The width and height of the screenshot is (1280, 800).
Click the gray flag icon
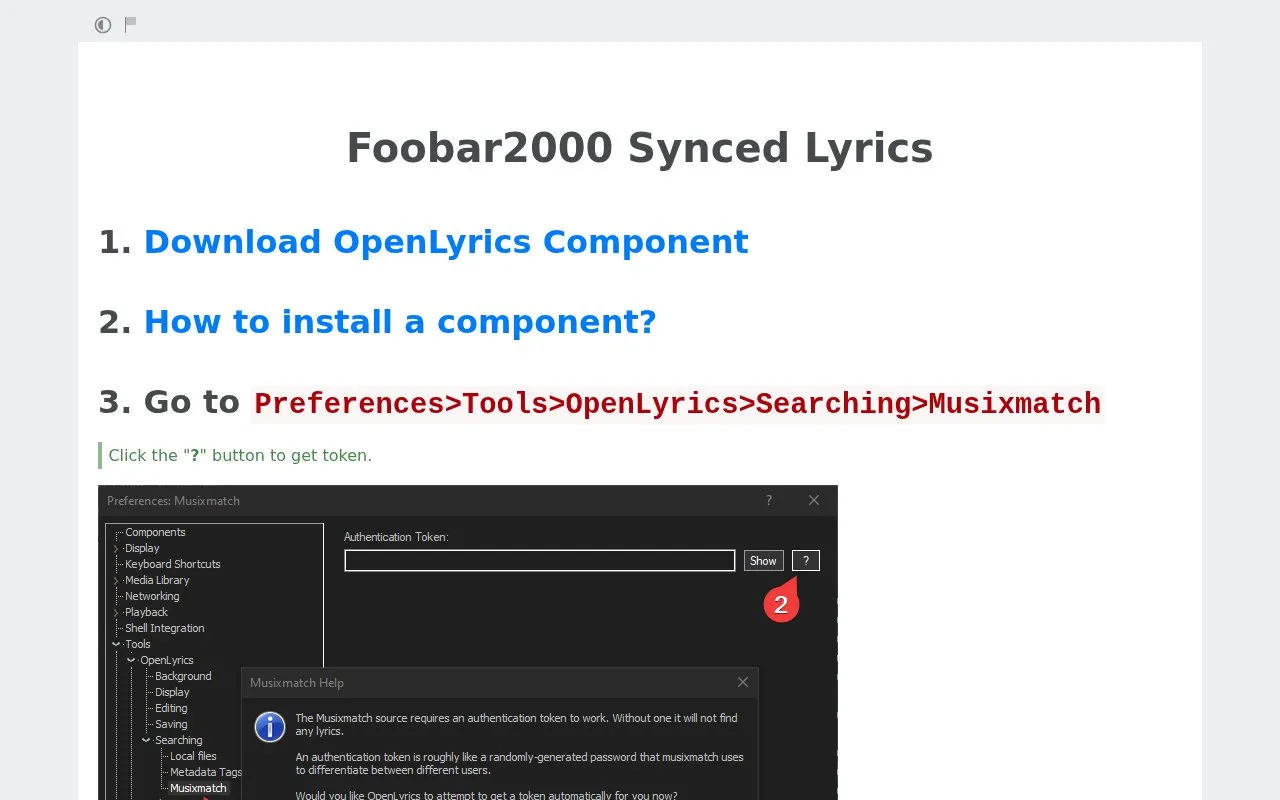130,25
